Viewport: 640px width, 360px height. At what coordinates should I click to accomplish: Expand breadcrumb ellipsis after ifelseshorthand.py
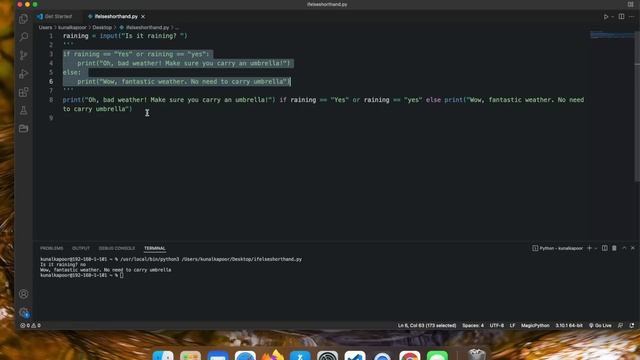pyautogui.click(x=177, y=27)
